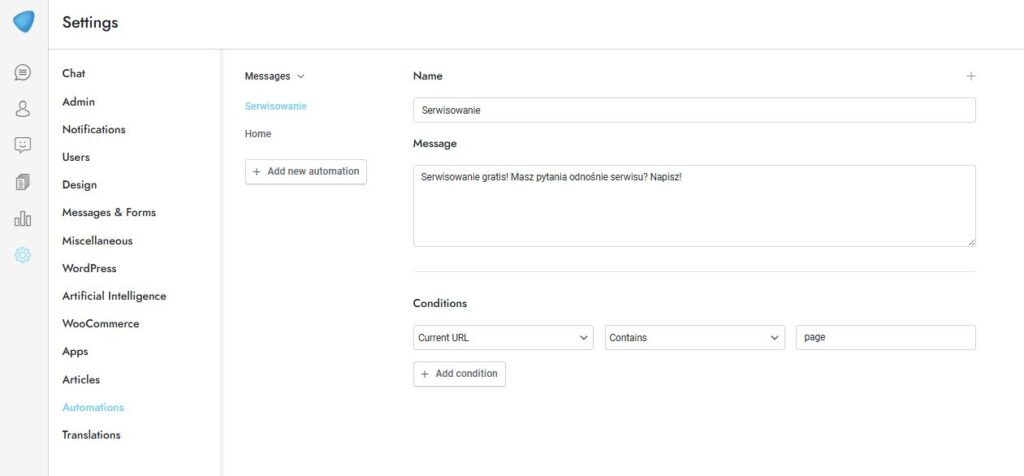Screen dimensions: 1024x476
Task: Click the condition value field containing page
Action: 885,338
